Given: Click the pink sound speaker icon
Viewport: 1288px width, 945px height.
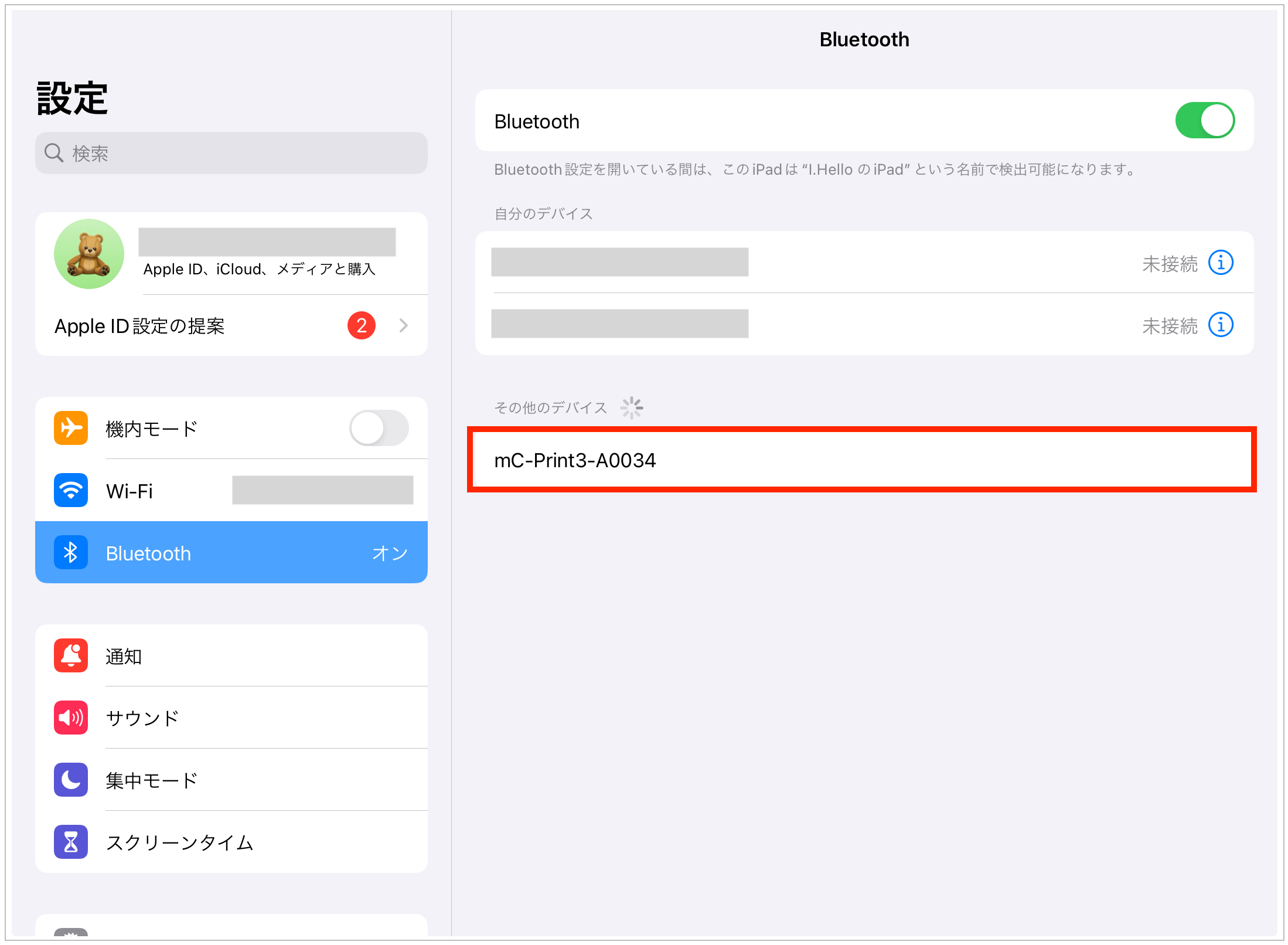Looking at the screenshot, I should coord(71,718).
